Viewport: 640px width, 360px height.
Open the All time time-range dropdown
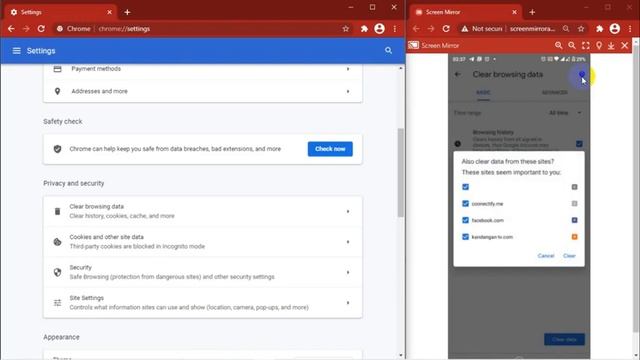(x=565, y=113)
